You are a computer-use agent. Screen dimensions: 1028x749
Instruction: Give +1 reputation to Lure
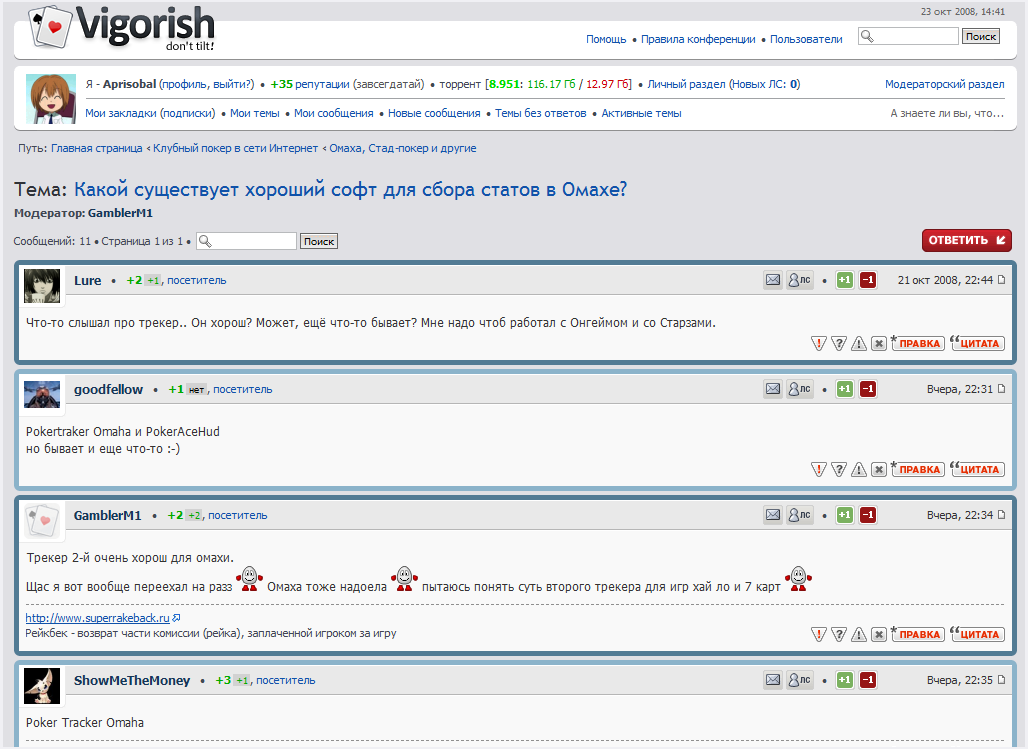[x=844, y=280]
